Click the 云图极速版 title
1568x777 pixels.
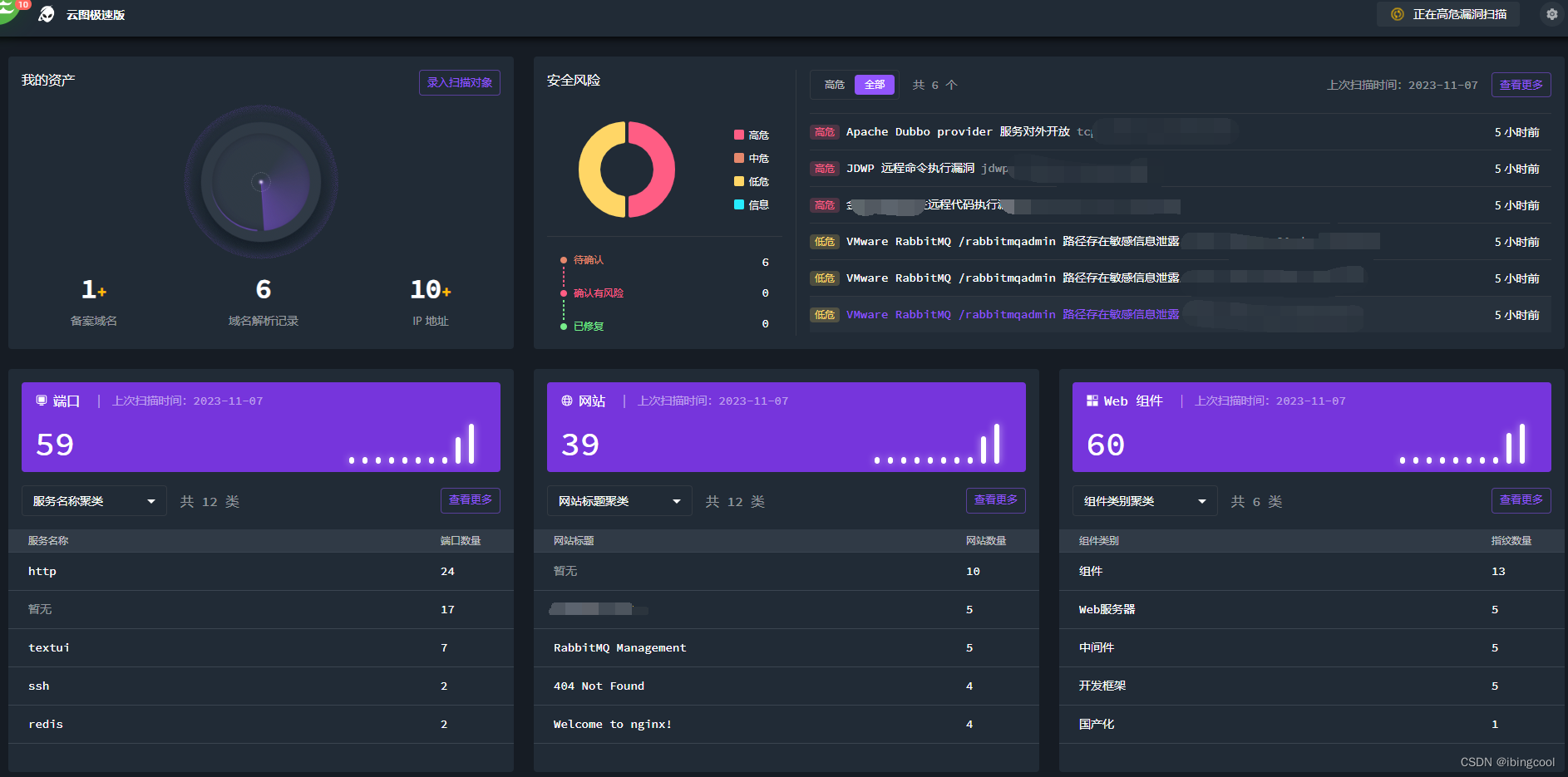[96, 15]
